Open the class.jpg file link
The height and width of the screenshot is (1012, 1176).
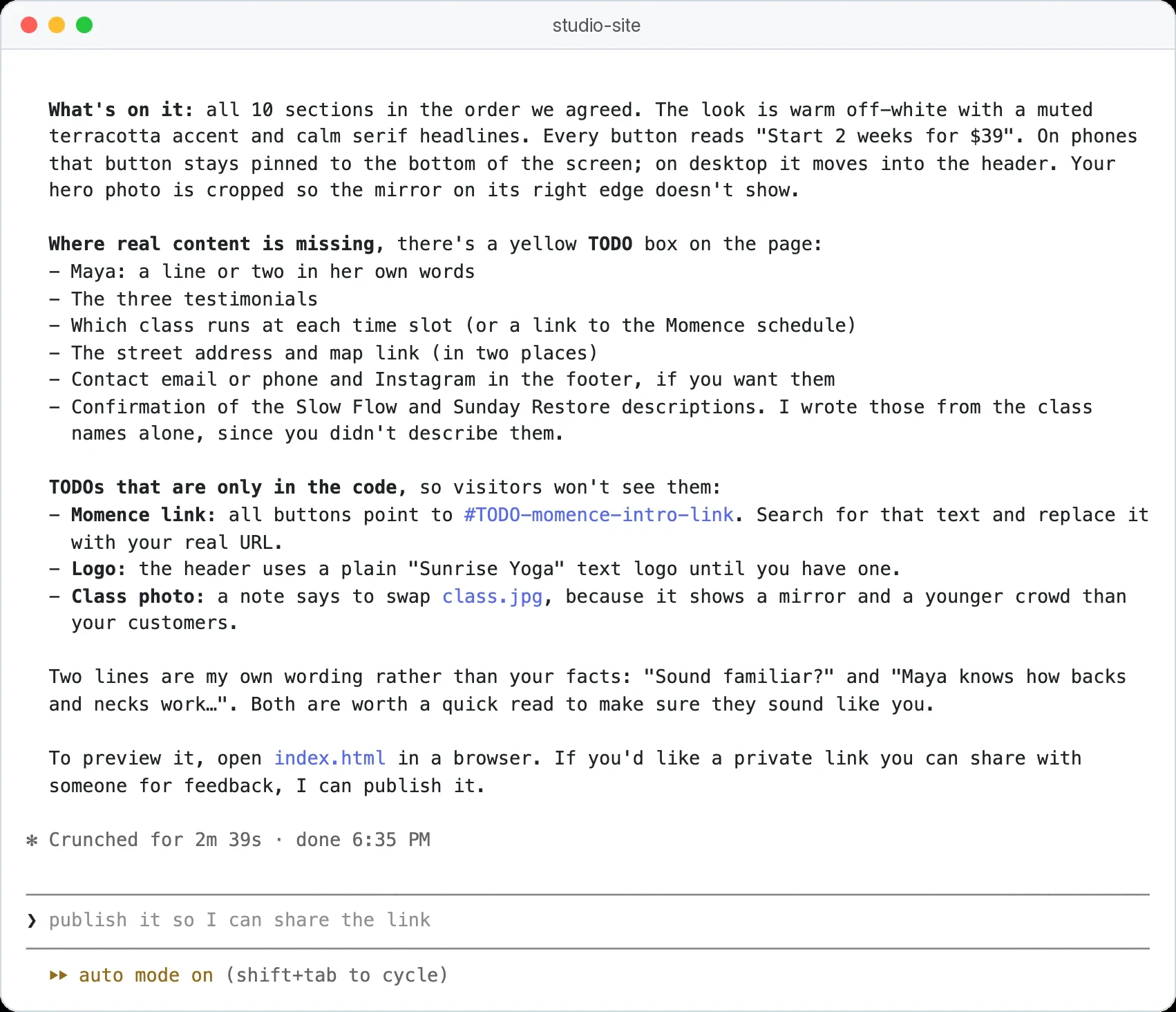pyautogui.click(x=492, y=597)
